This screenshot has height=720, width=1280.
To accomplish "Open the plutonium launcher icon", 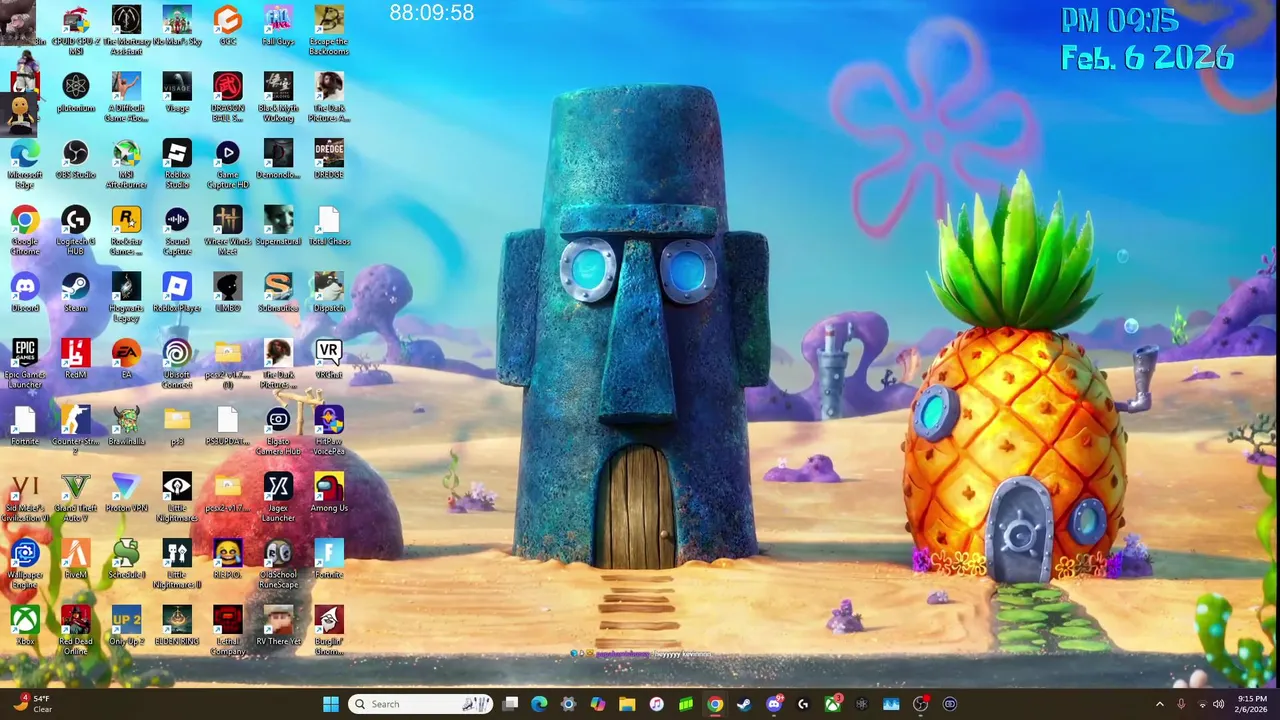I will tap(76, 93).
